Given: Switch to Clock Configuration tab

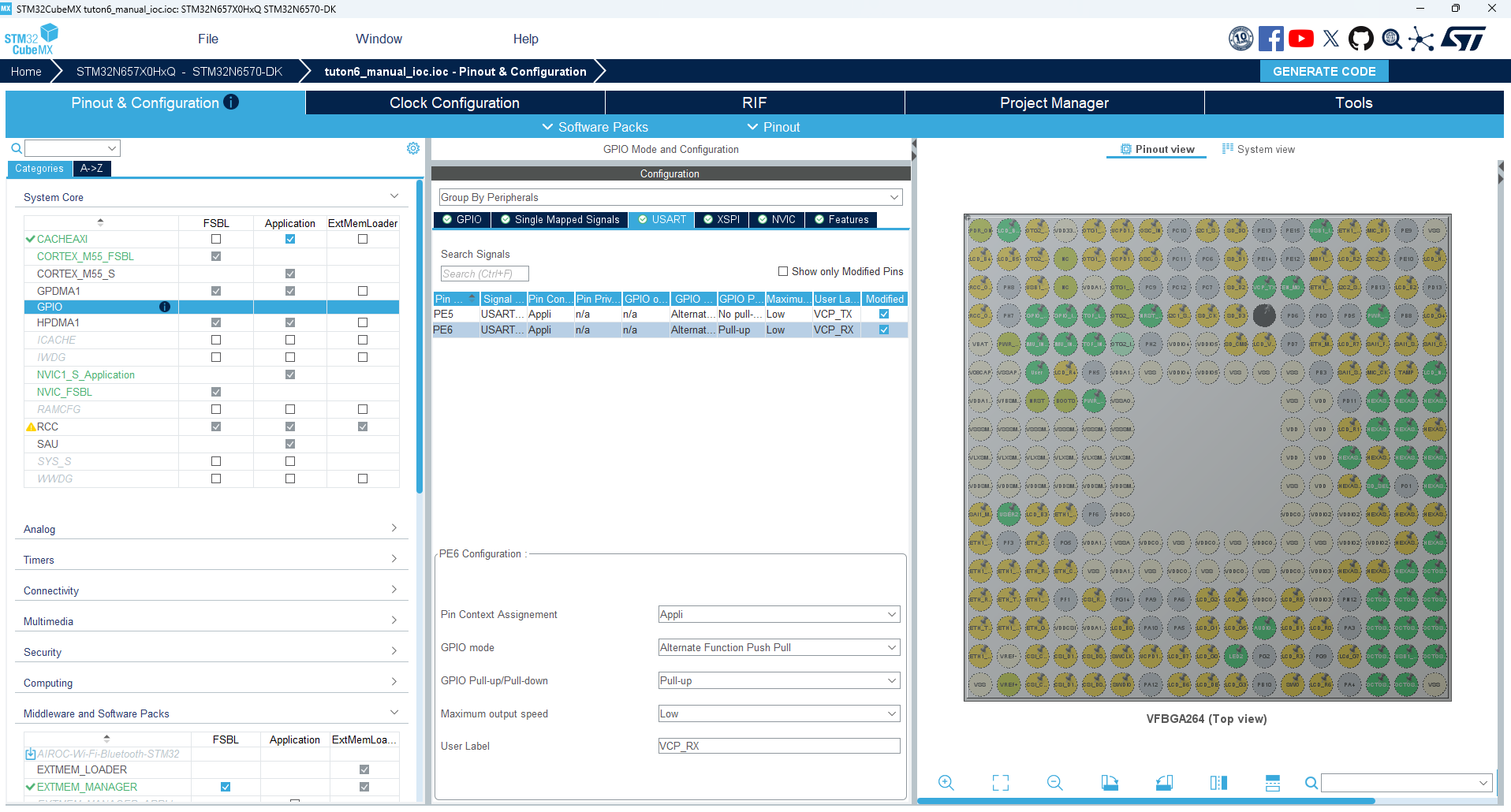Looking at the screenshot, I should click(455, 102).
